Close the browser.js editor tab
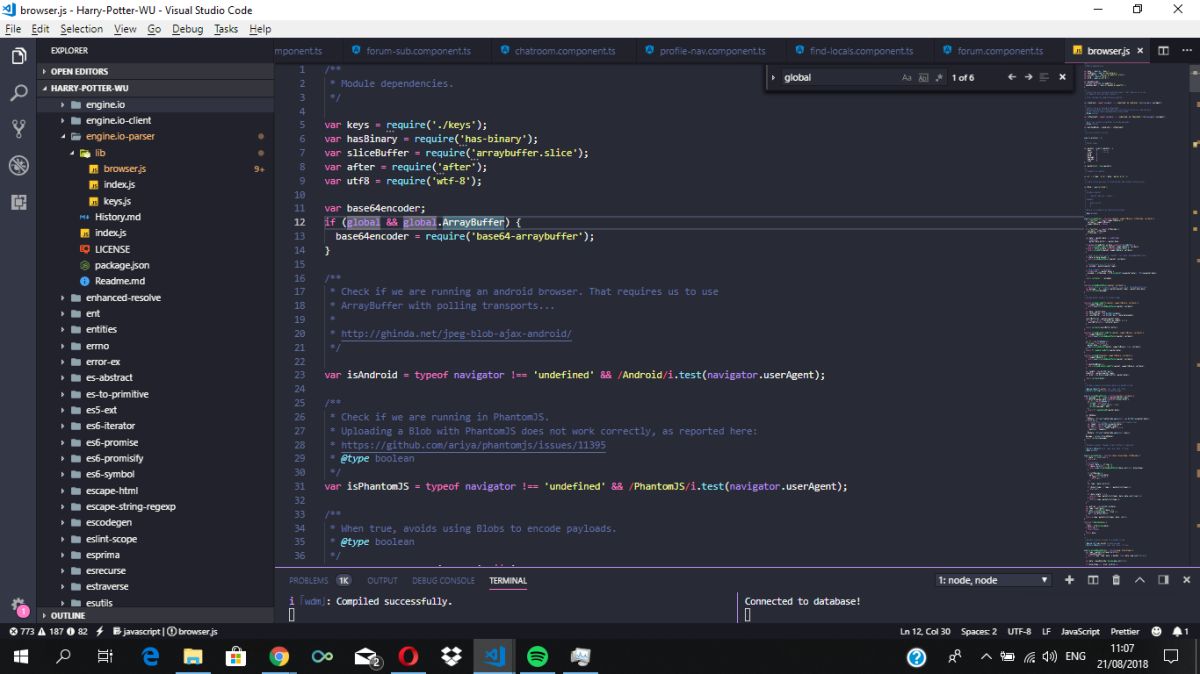This screenshot has width=1200, height=674. pyautogui.click(x=1140, y=51)
